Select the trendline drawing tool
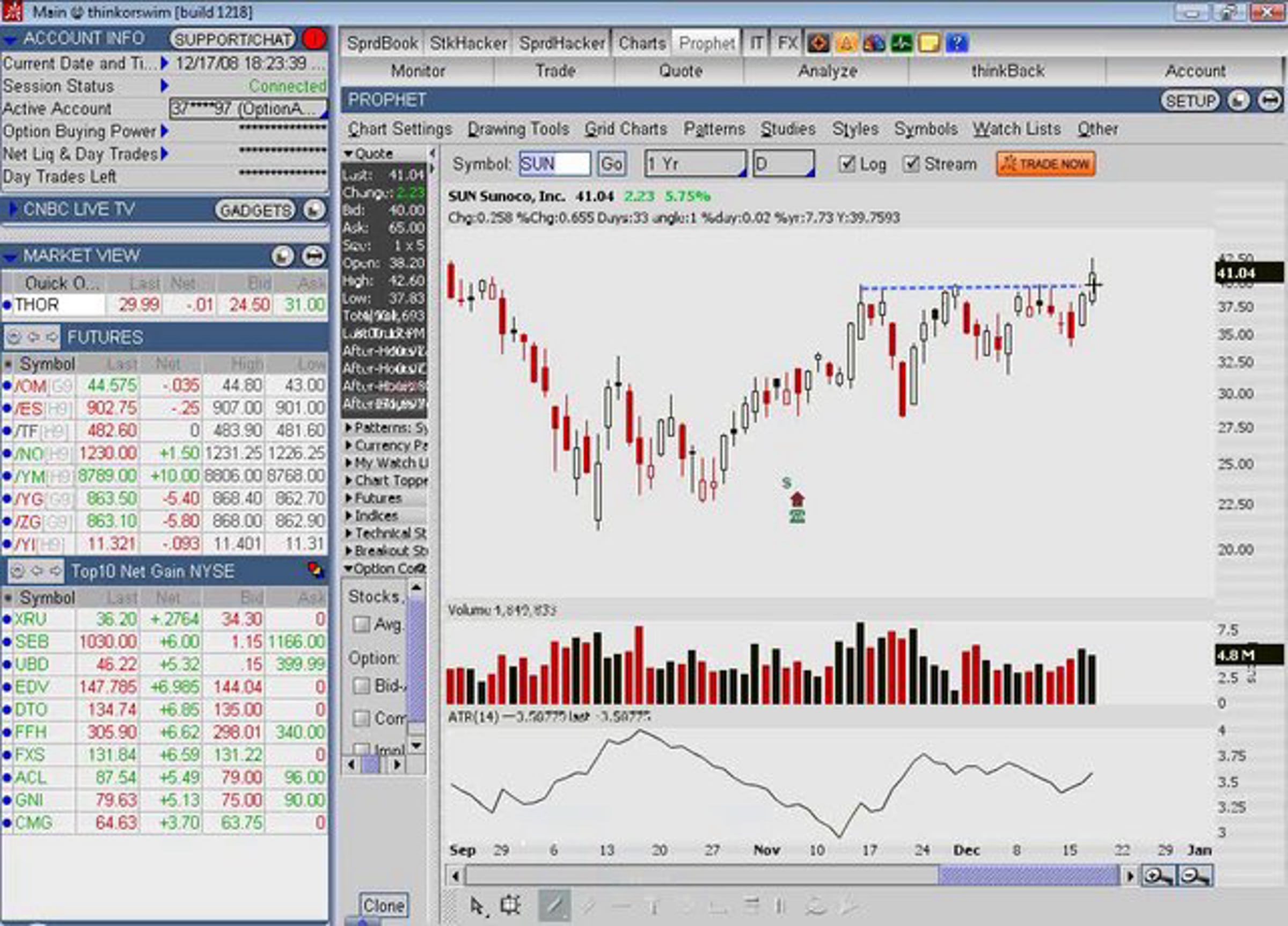The width and height of the screenshot is (1288, 926). click(554, 905)
